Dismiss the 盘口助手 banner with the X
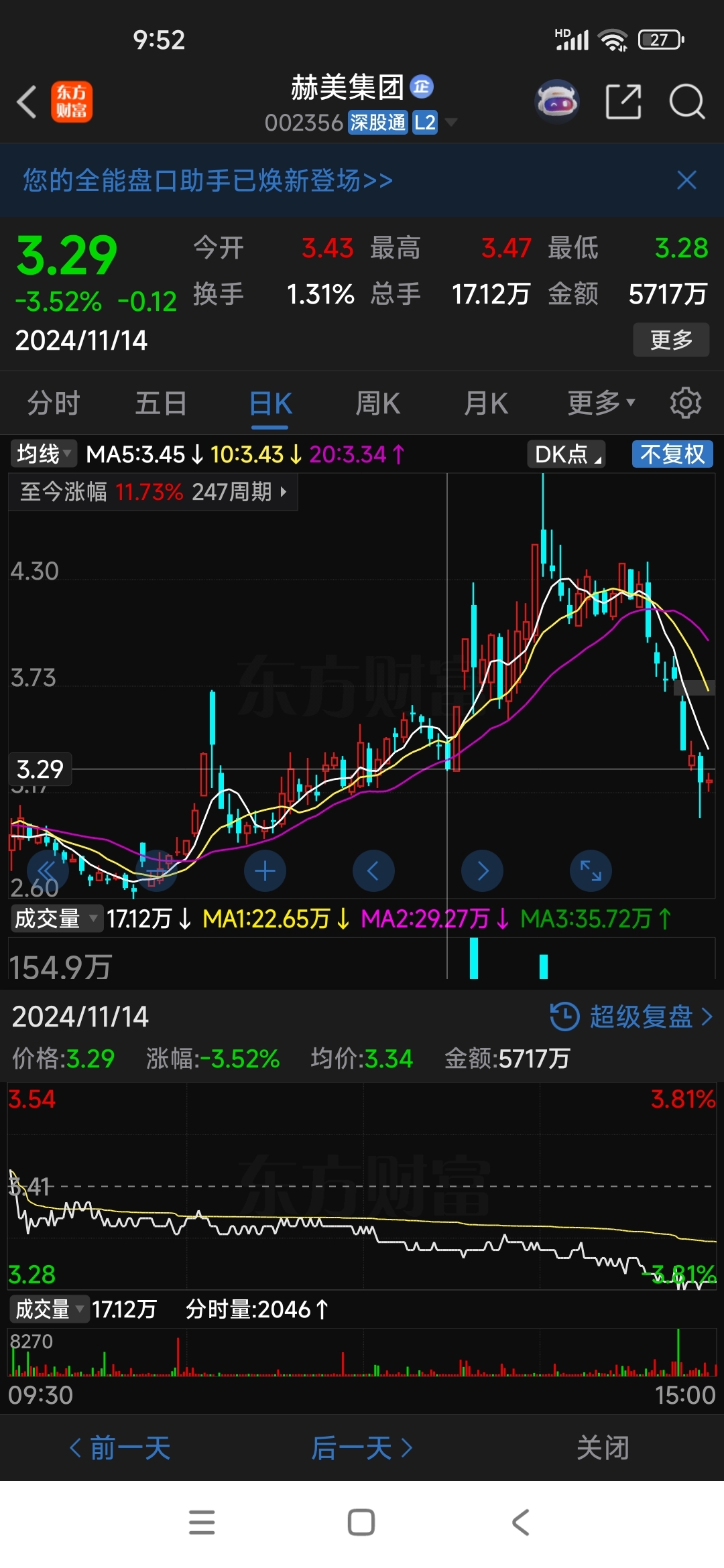724x1568 pixels. tap(686, 180)
